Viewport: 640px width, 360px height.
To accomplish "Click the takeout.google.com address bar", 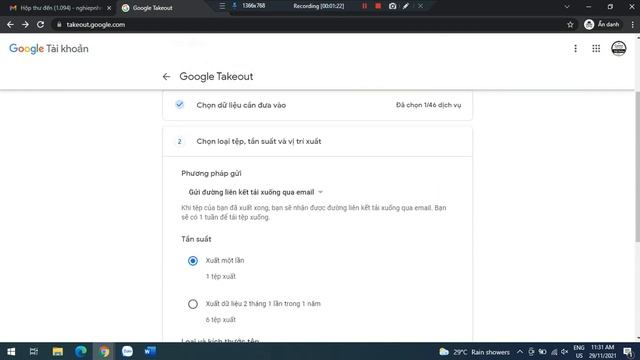I will [310, 24].
